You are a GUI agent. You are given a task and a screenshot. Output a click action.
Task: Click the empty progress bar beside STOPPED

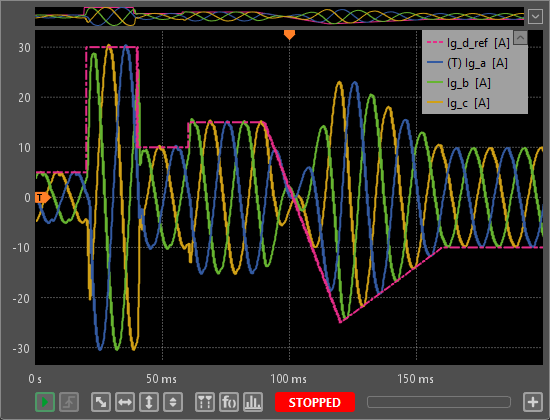tap(439, 402)
